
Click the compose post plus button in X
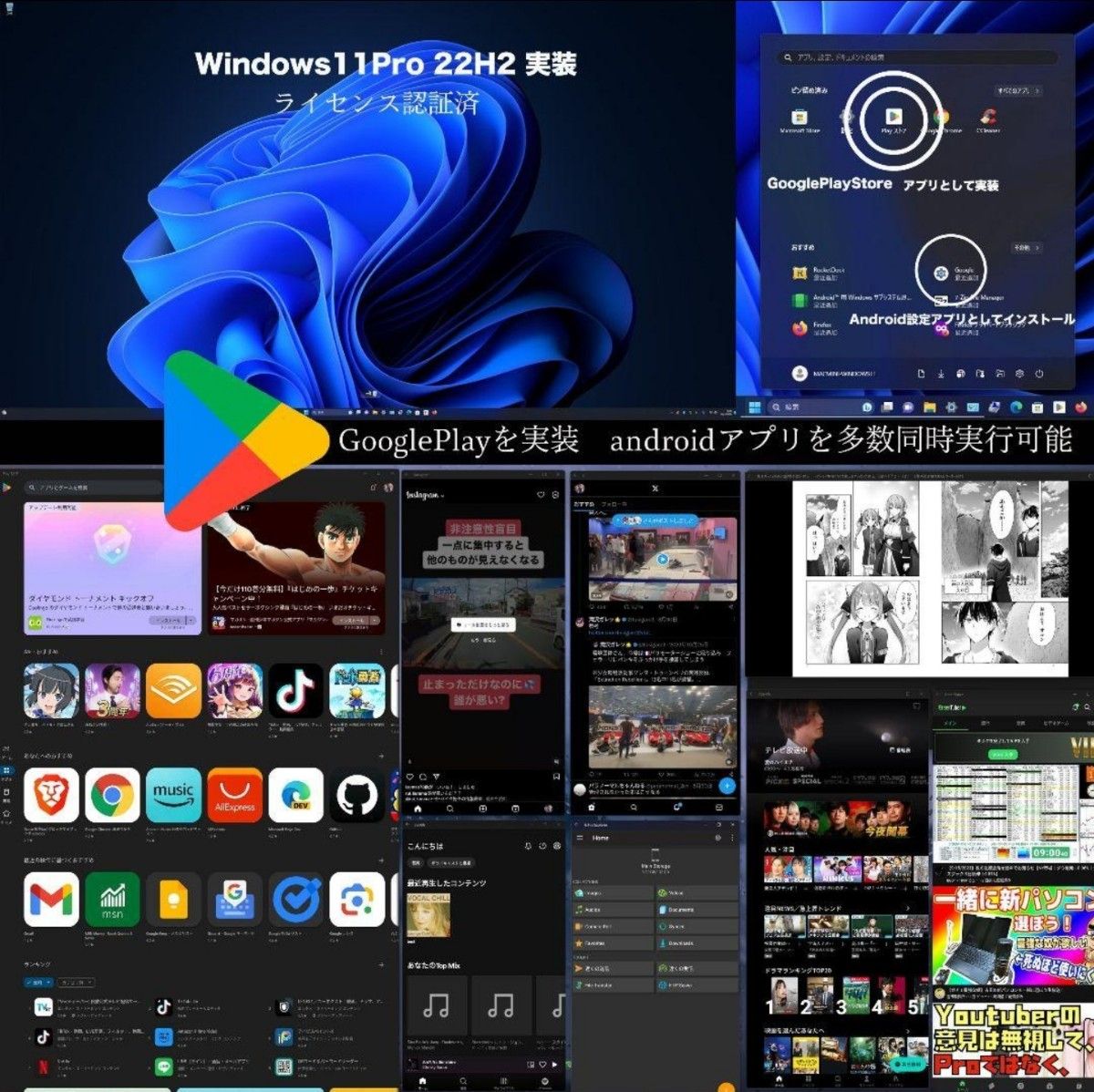[x=727, y=785]
